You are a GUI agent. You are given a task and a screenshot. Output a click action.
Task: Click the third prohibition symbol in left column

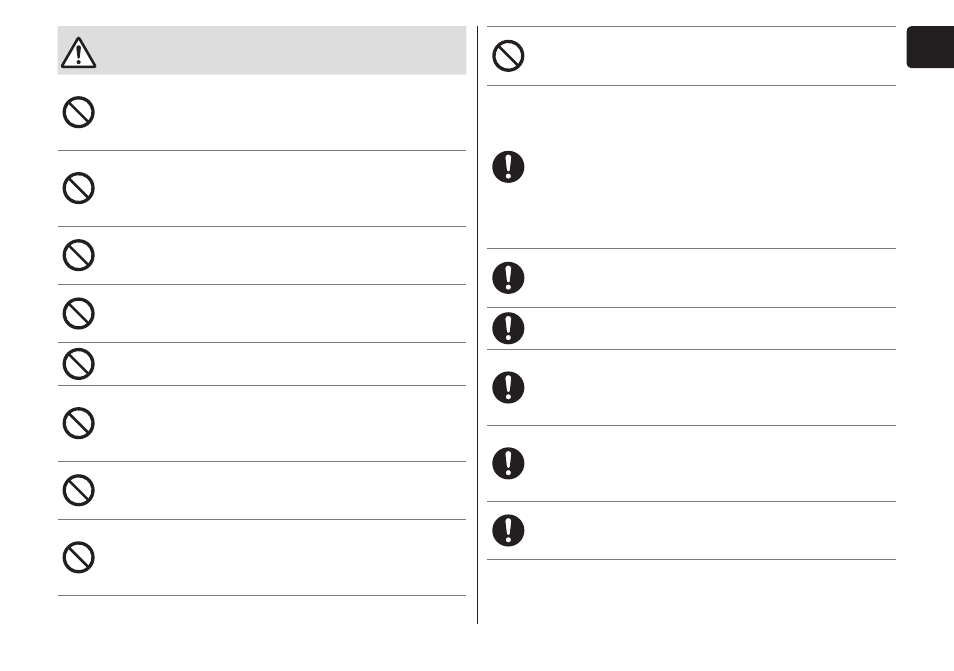78,255
